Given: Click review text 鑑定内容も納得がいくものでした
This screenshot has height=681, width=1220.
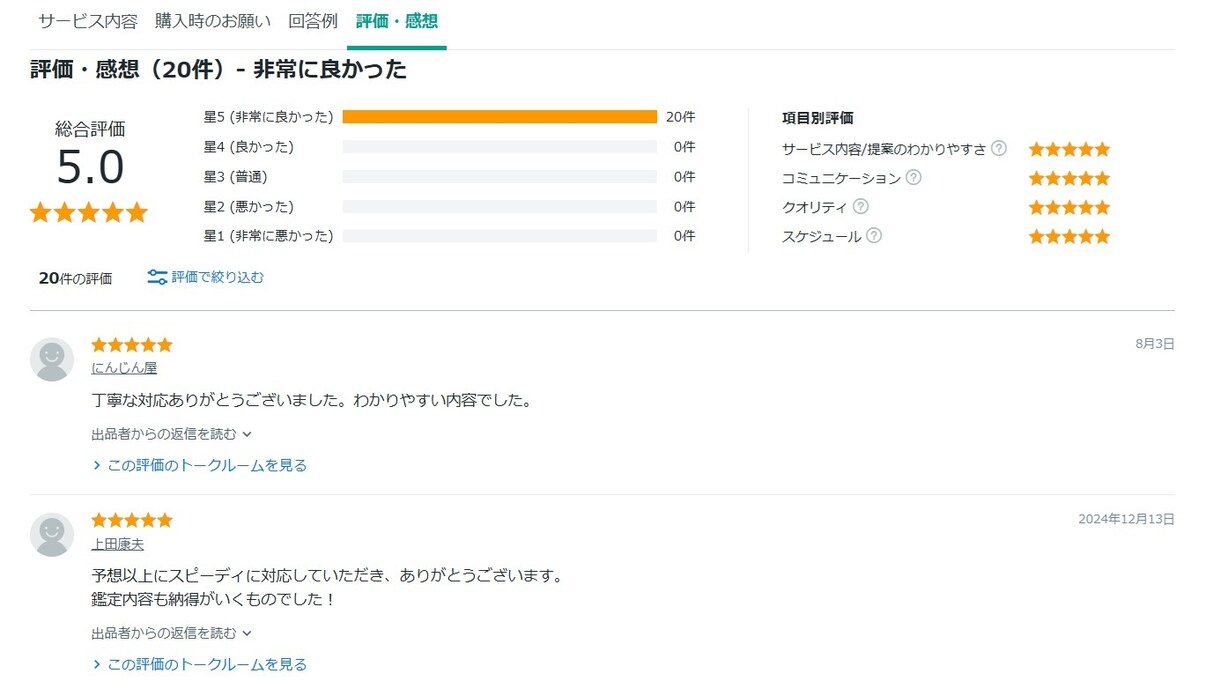Looking at the screenshot, I should tap(213, 599).
